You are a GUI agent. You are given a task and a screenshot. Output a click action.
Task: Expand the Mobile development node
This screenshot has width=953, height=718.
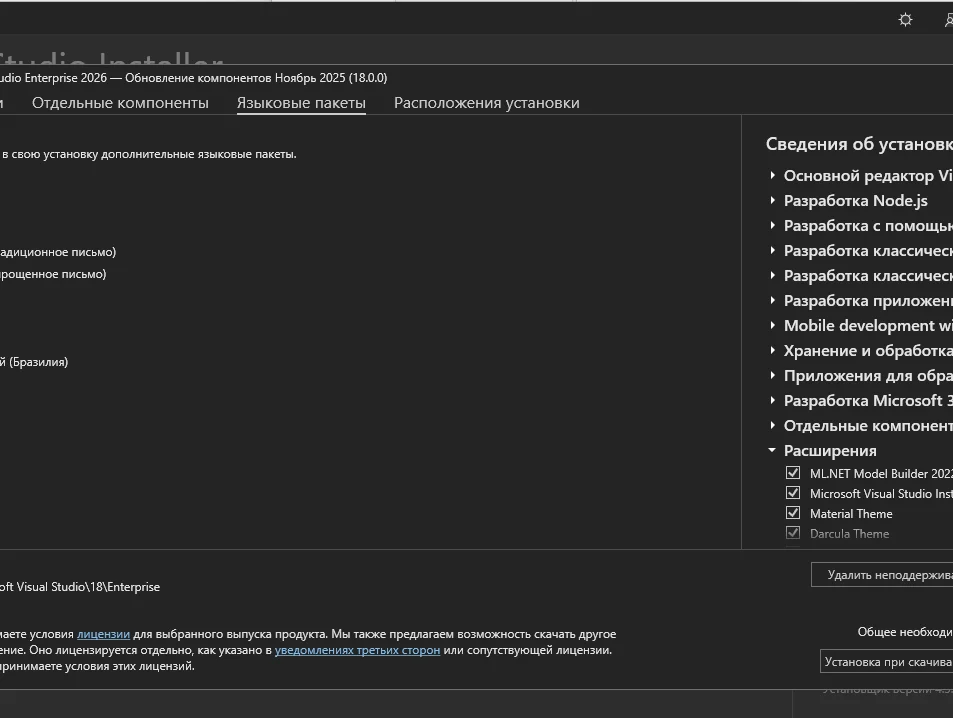pyautogui.click(x=772, y=325)
